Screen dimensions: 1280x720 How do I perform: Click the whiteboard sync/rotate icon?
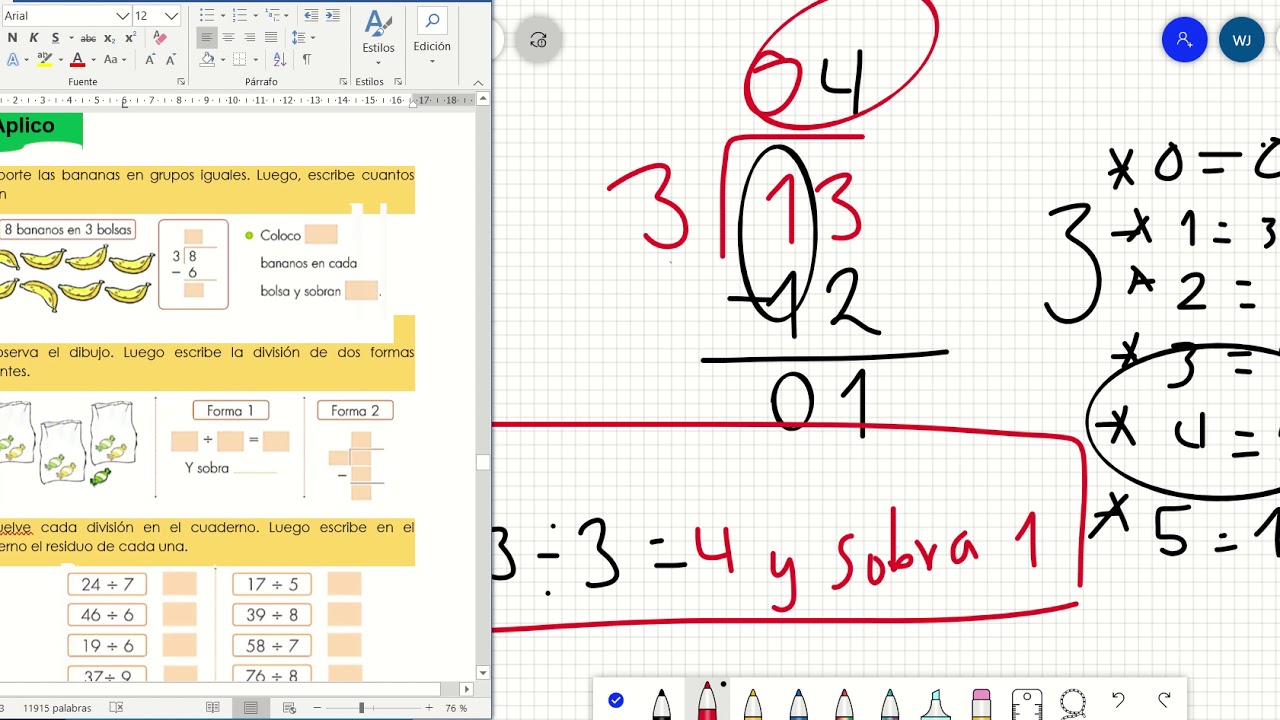click(x=538, y=40)
